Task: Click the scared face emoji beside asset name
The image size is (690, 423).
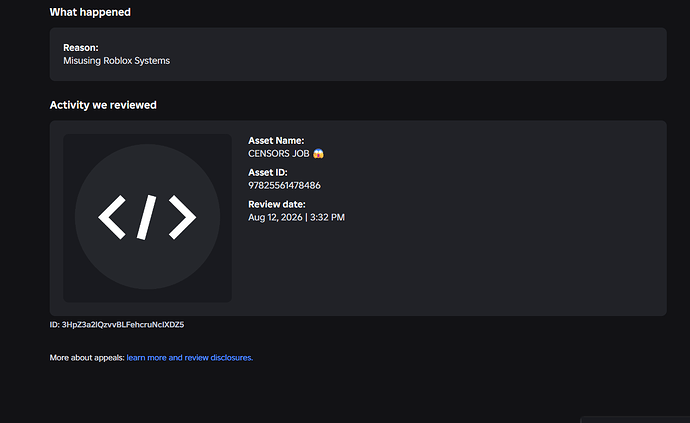Action: pyautogui.click(x=318, y=154)
